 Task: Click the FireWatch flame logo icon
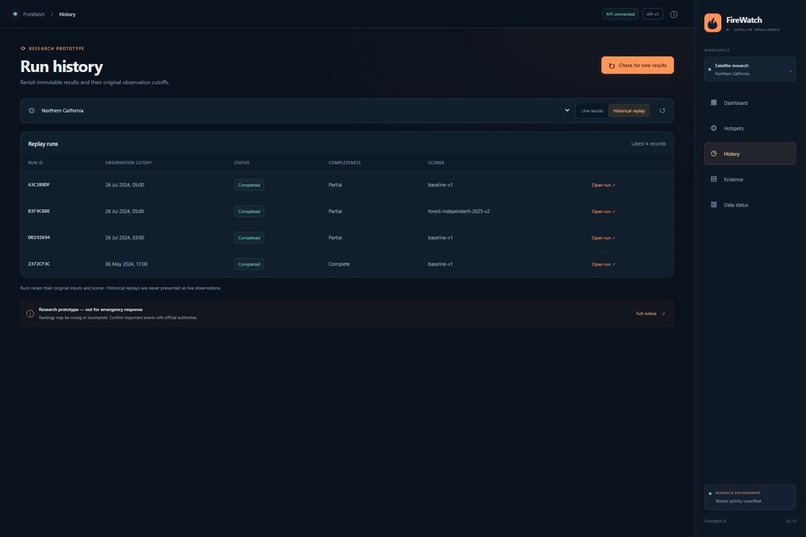pyautogui.click(x=712, y=23)
